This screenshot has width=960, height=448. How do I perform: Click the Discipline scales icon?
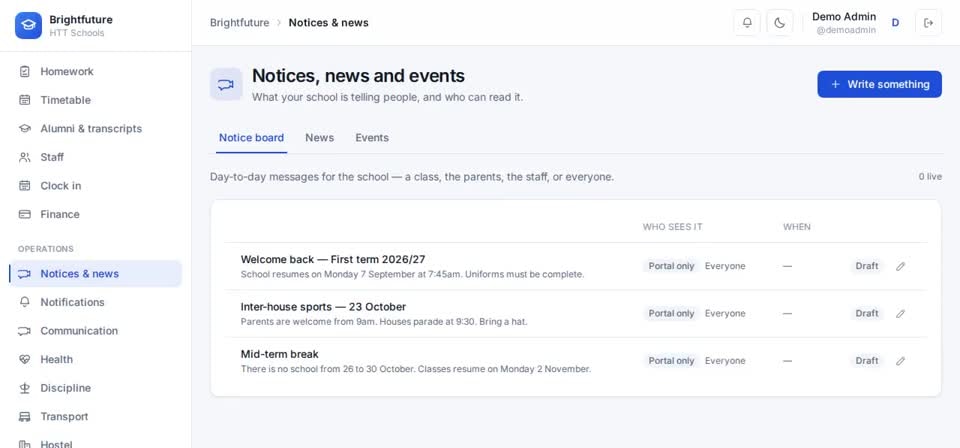24,388
